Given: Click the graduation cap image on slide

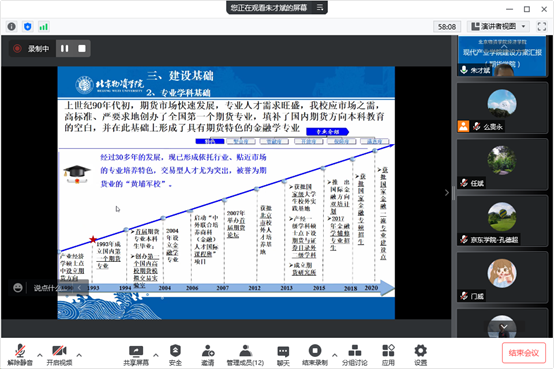Looking at the screenshot, I should [x=77, y=174].
